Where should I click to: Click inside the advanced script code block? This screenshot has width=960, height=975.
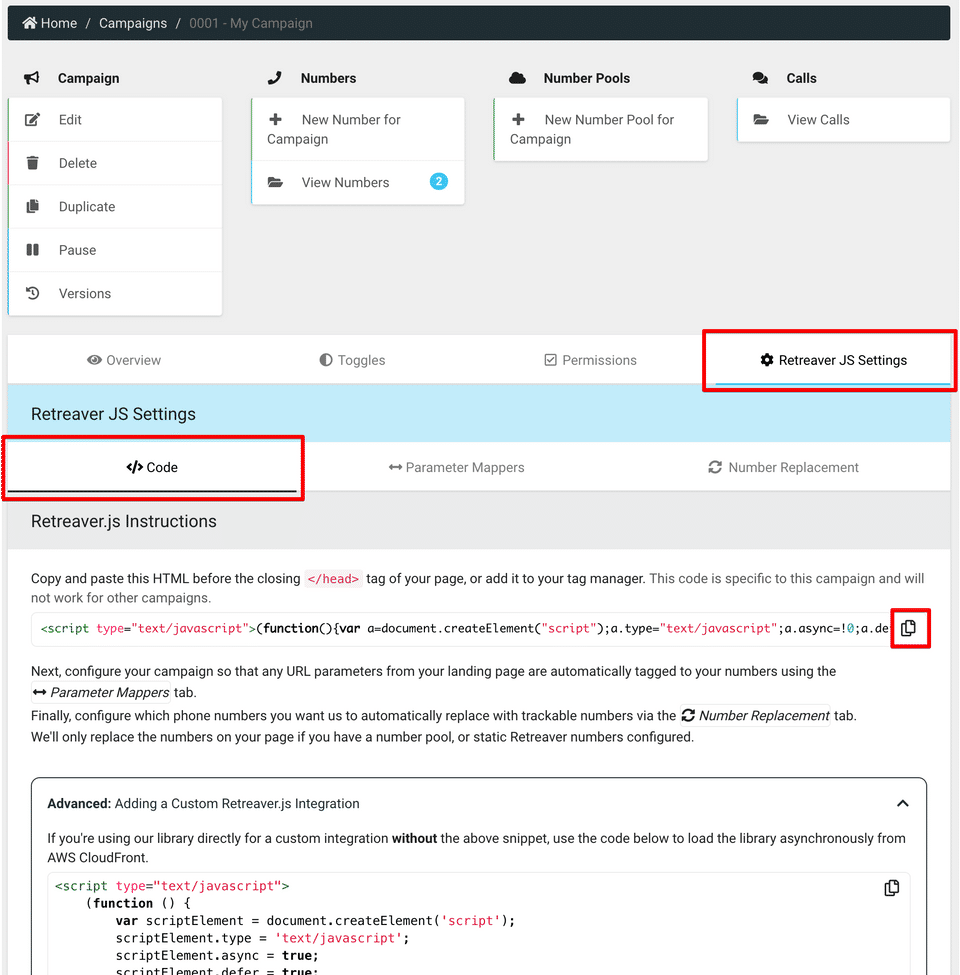click(x=479, y=925)
